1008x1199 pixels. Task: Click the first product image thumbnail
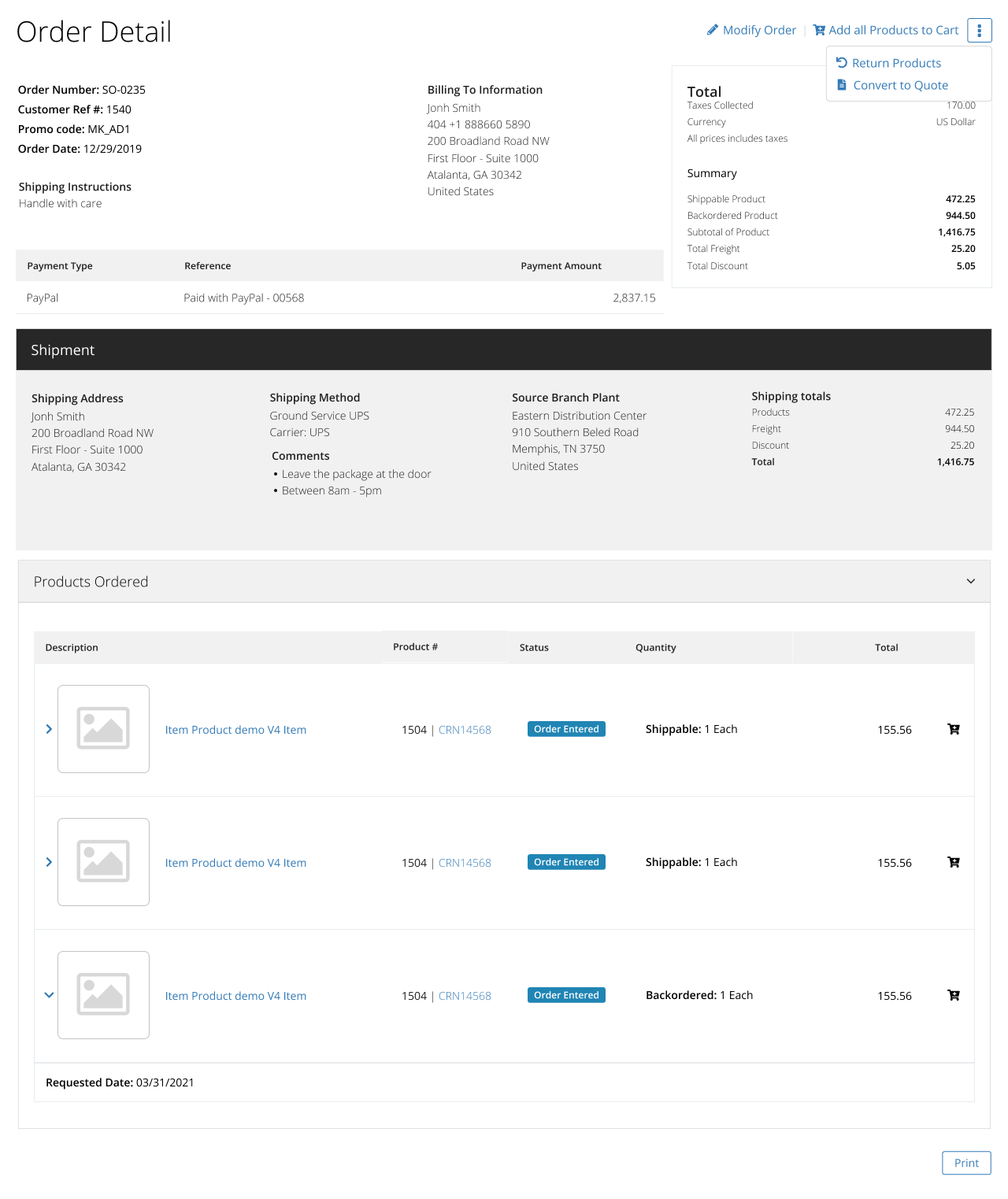click(103, 729)
